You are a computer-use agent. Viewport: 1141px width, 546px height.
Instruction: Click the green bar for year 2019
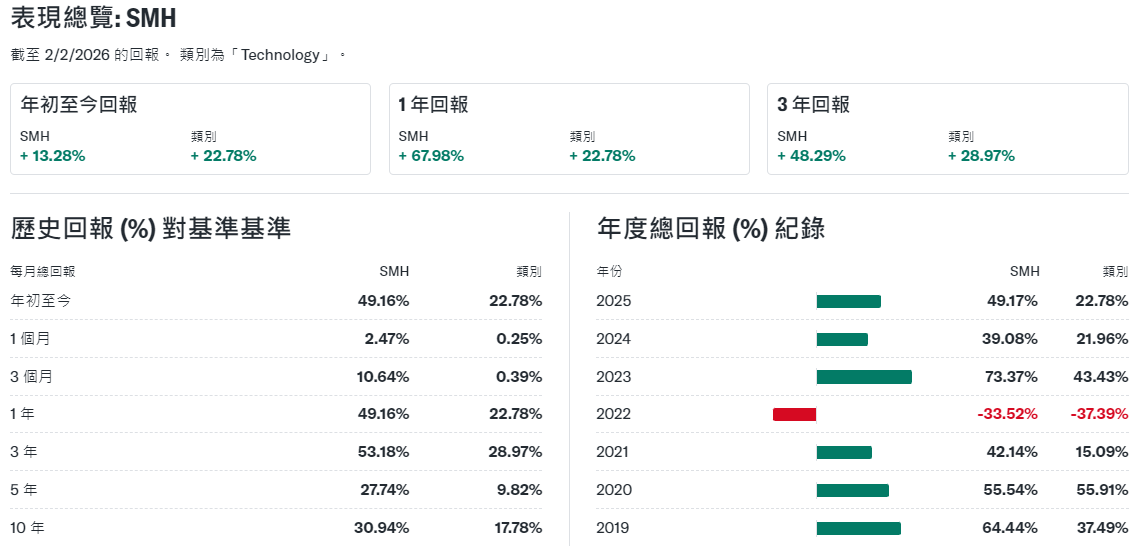(859, 528)
